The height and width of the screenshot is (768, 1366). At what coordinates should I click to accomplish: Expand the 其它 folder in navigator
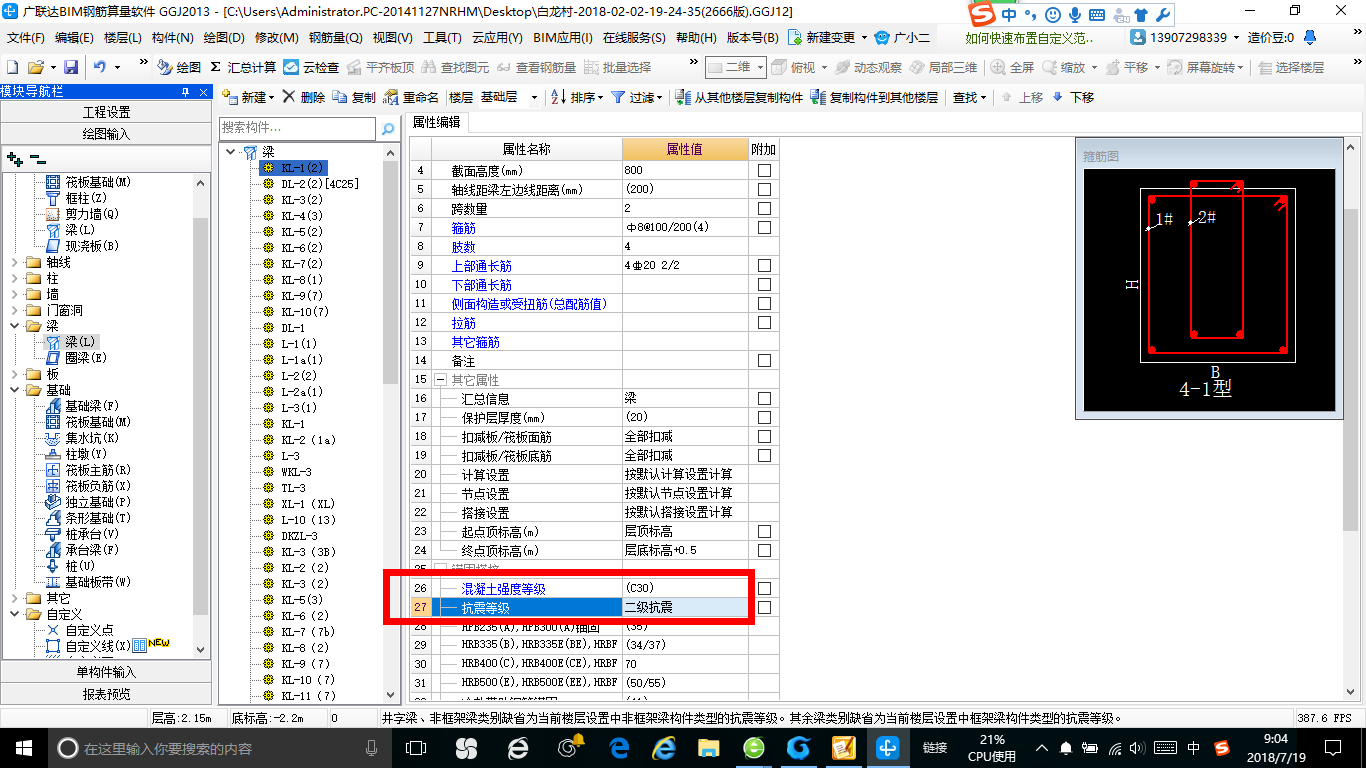(x=12, y=598)
